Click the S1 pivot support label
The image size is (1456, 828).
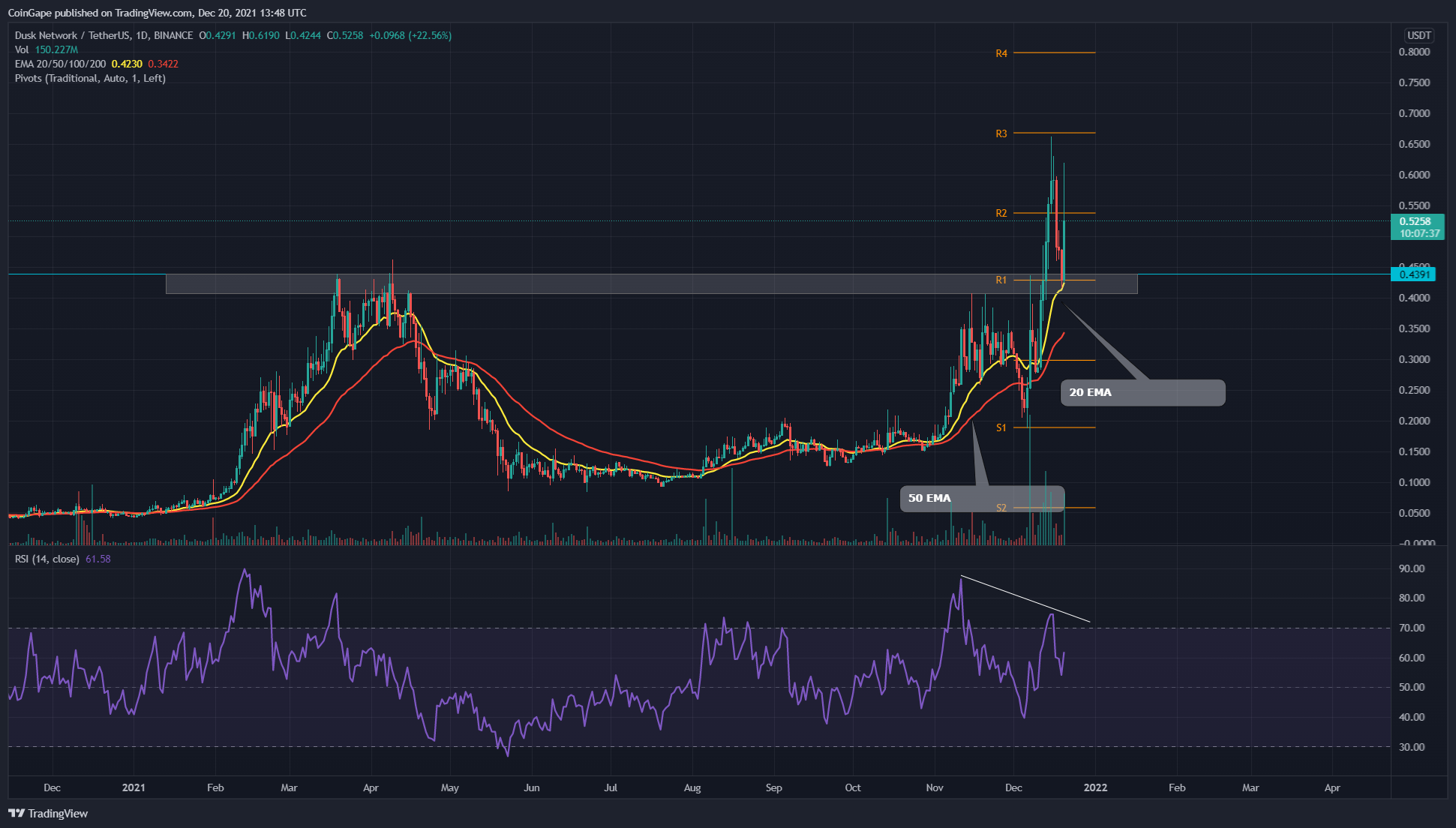[x=1001, y=427]
